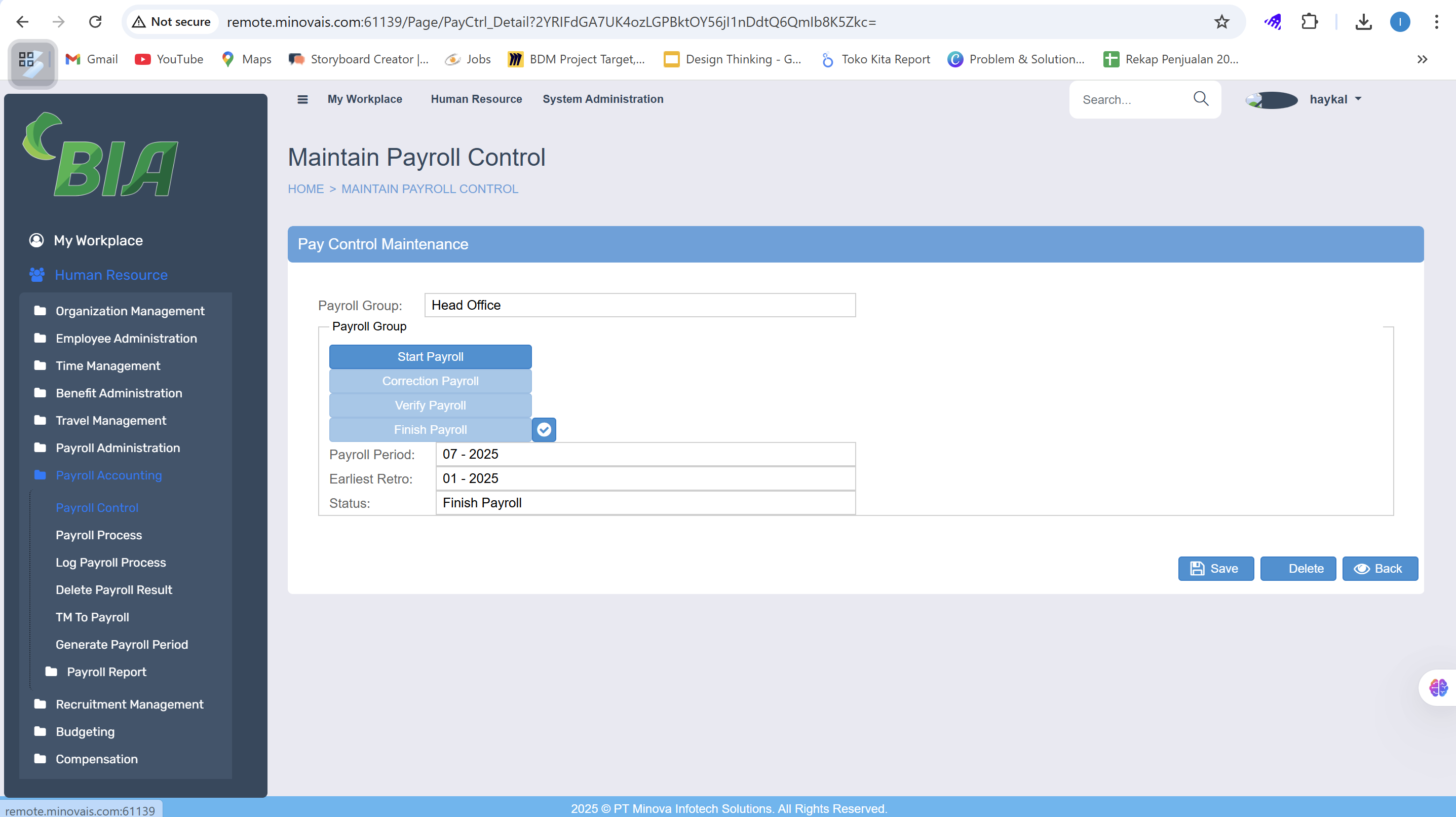Open Log Payroll Process
The height and width of the screenshot is (817, 1456).
coord(111,563)
